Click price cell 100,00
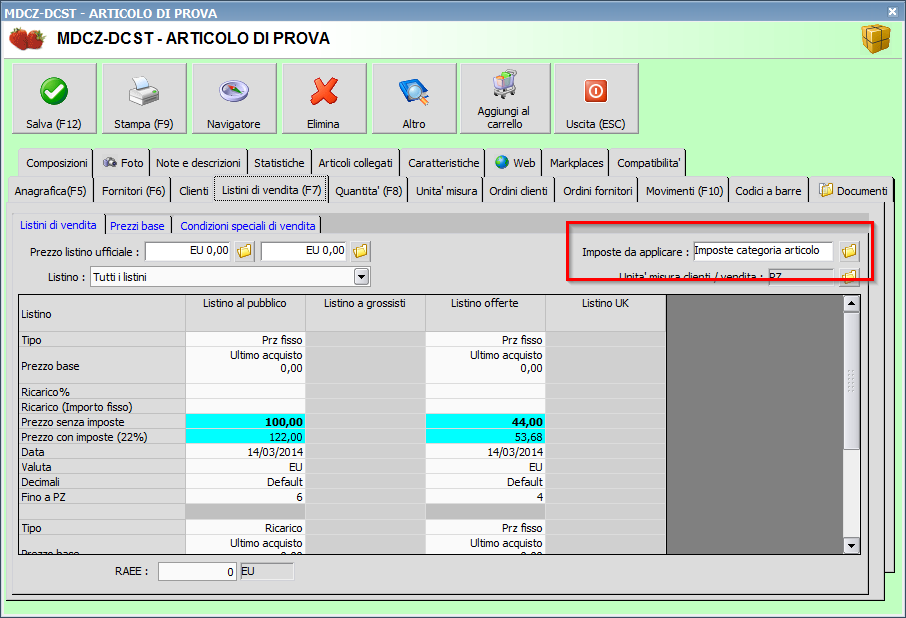Image resolution: width=906 pixels, height=618 pixels. pos(245,422)
